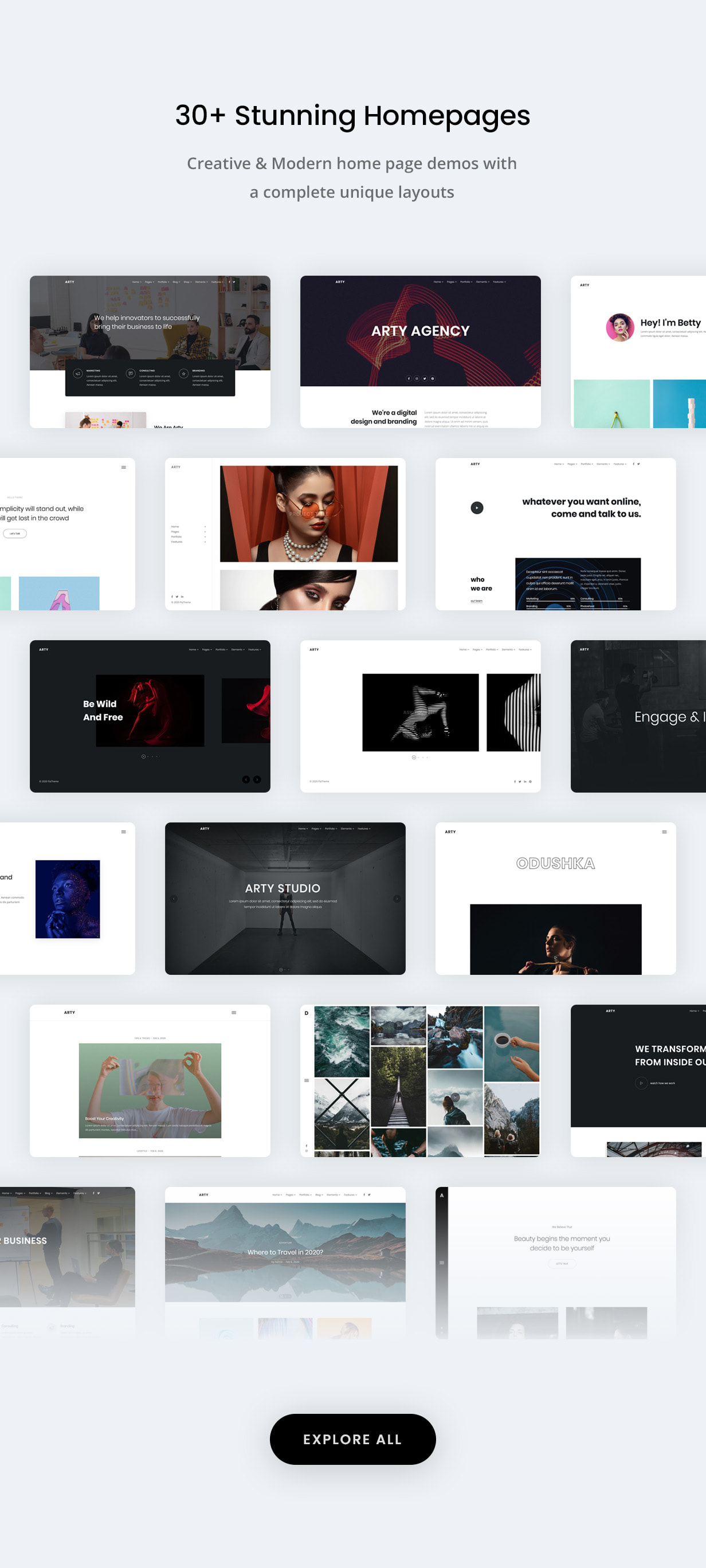Image resolution: width=706 pixels, height=1568 pixels.
Task: Click next slide arrow in 'Be Wild And Free' demo
Action: tap(257, 779)
